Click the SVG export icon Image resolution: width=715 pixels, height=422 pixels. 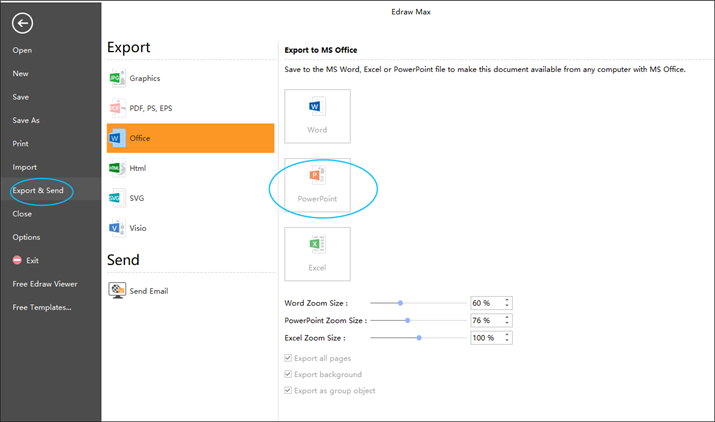click(x=117, y=198)
